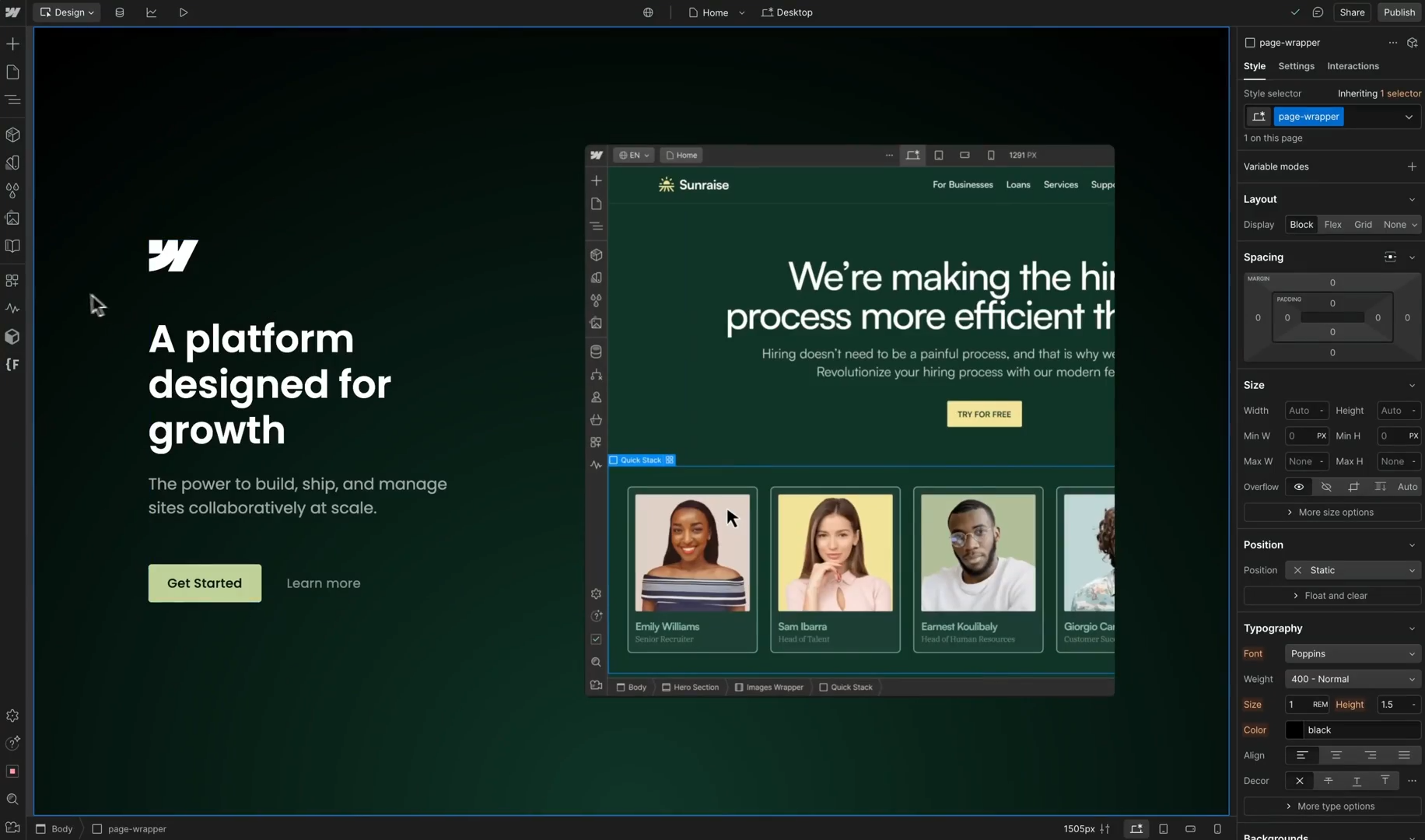
Task: Open the Position Static dropdown
Action: [x=1353, y=570]
